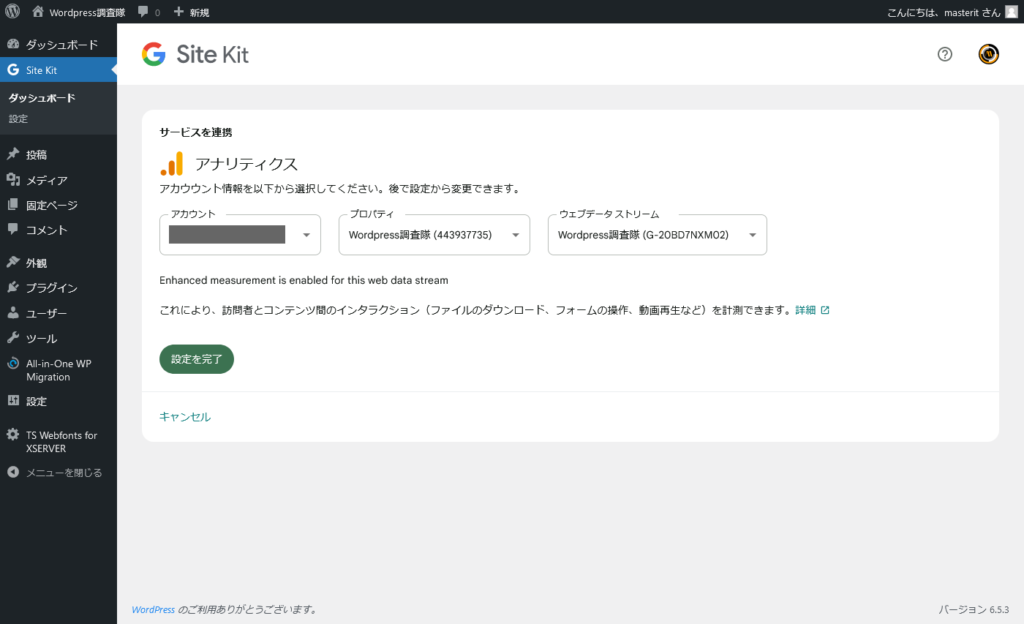The height and width of the screenshot is (624, 1024).
Task: Open the アカウント account dropdown
Action: pos(240,235)
